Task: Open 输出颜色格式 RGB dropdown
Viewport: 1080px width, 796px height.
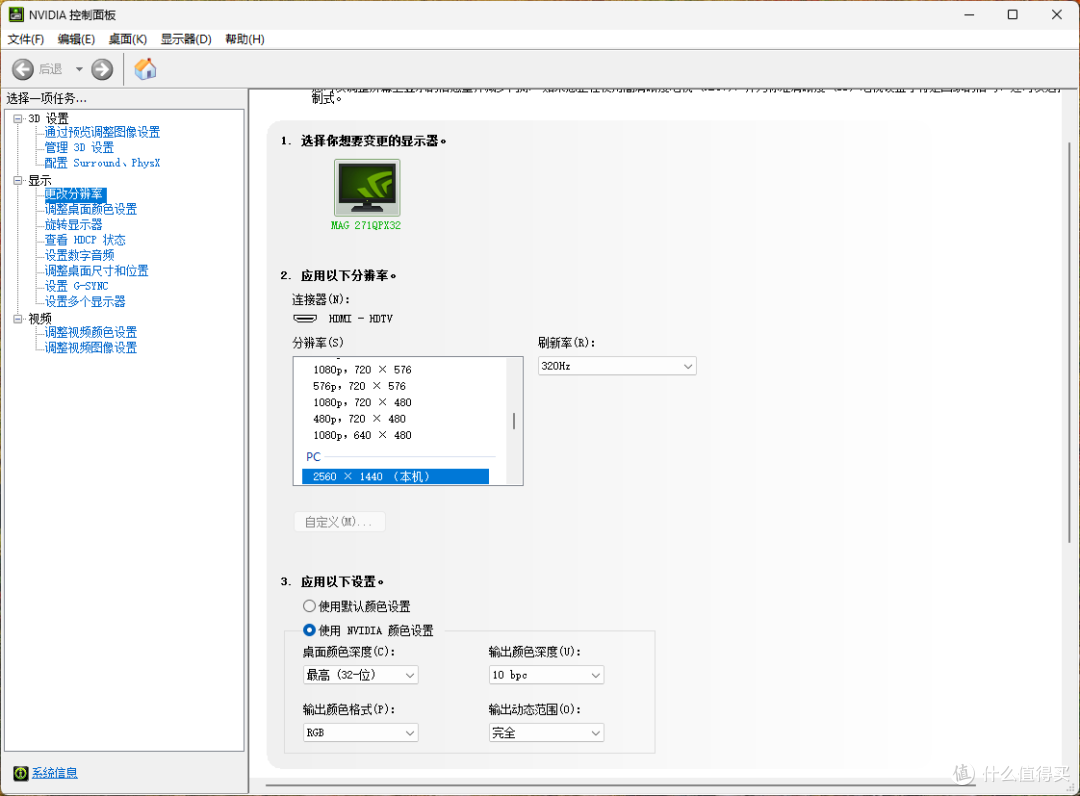Action: coord(360,733)
